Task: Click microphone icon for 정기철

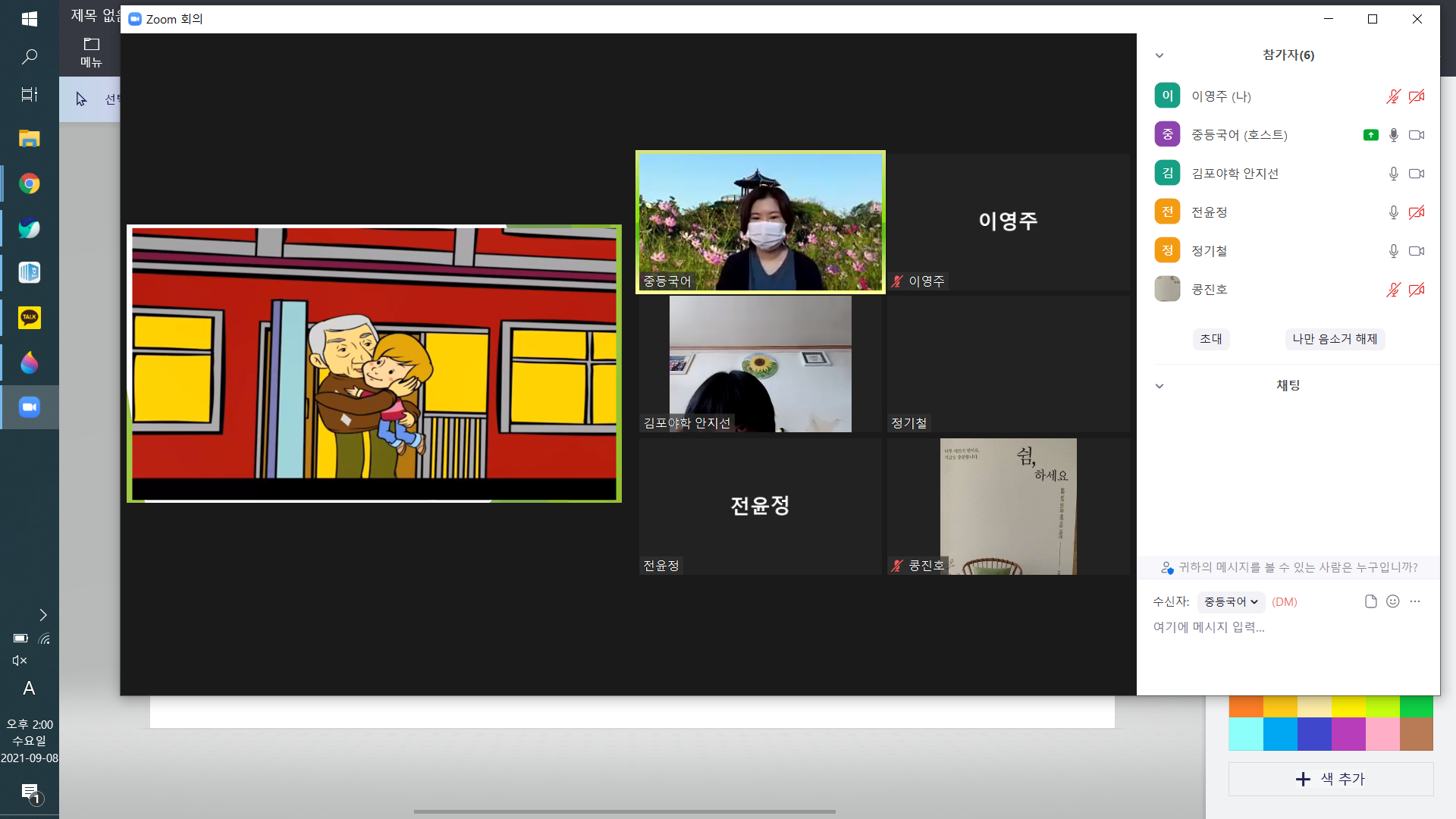Action: click(1393, 251)
